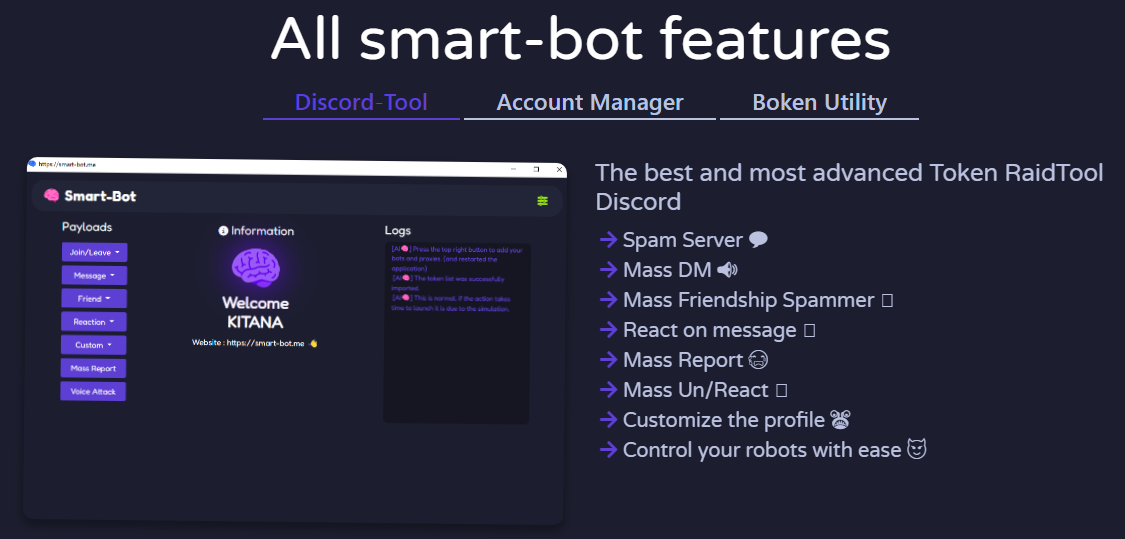Click the Voice Attack payload button

[x=93, y=392]
